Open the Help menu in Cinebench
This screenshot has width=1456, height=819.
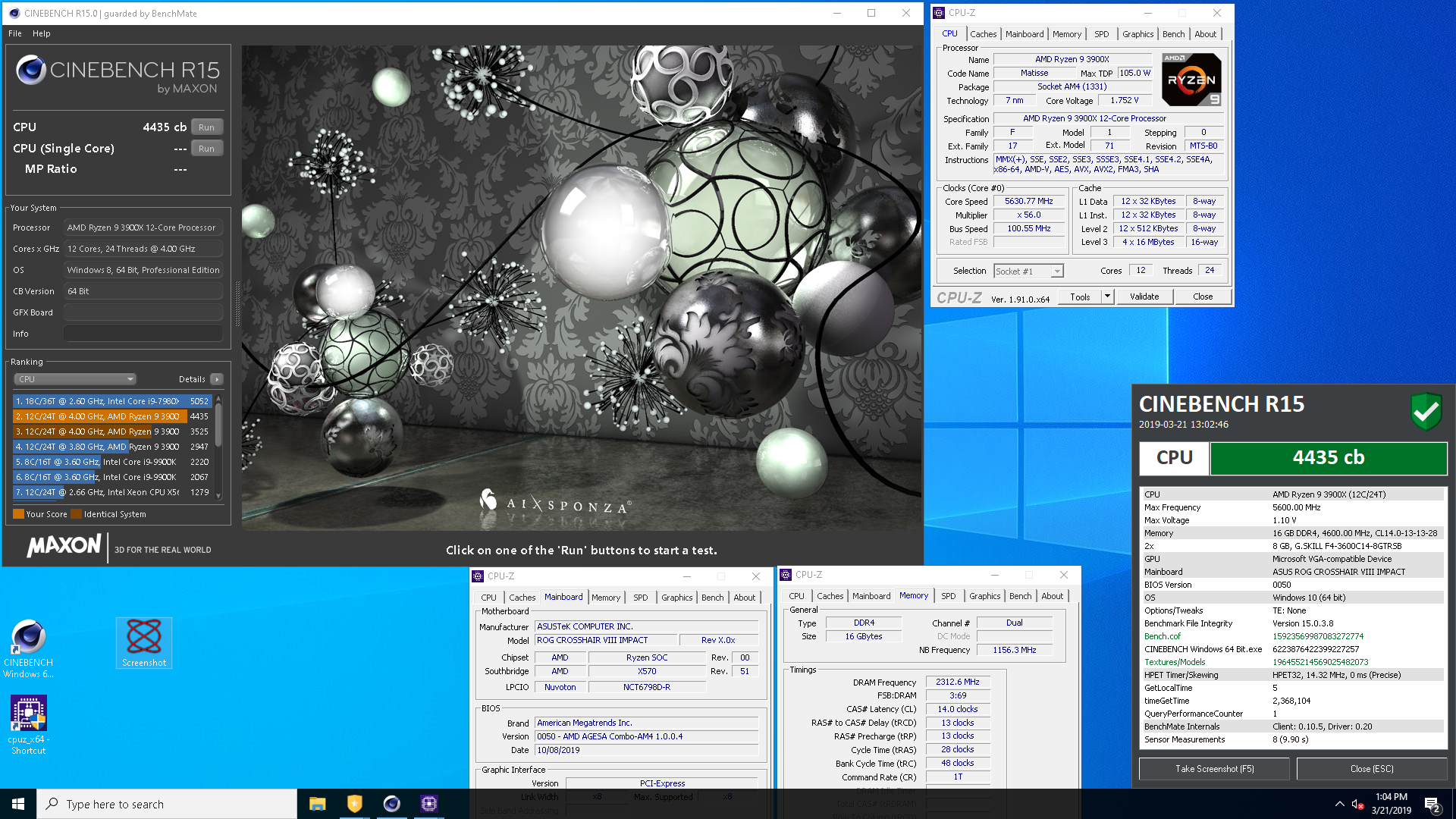[x=42, y=33]
